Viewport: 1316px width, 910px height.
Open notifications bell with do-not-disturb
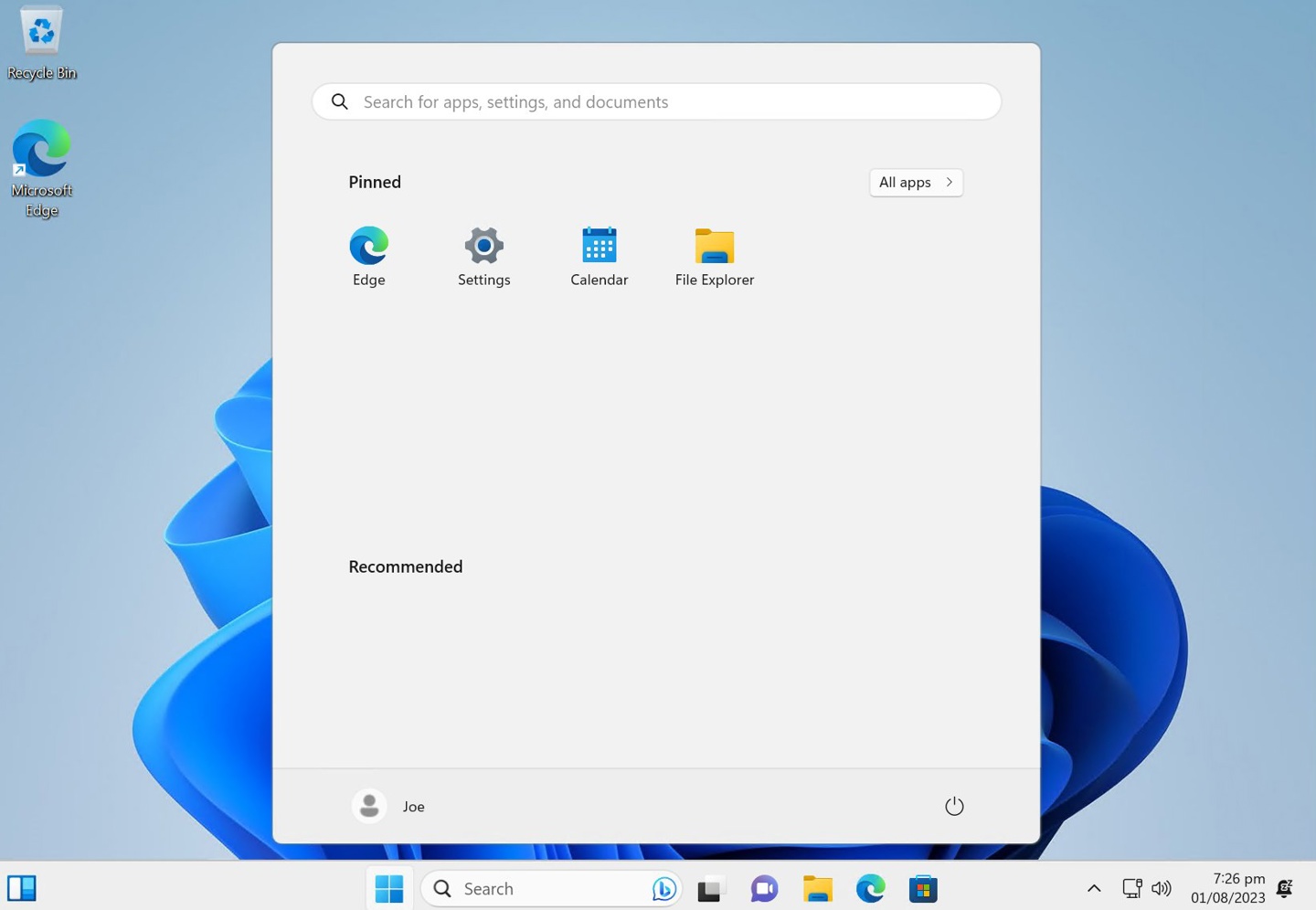tap(1285, 888)
